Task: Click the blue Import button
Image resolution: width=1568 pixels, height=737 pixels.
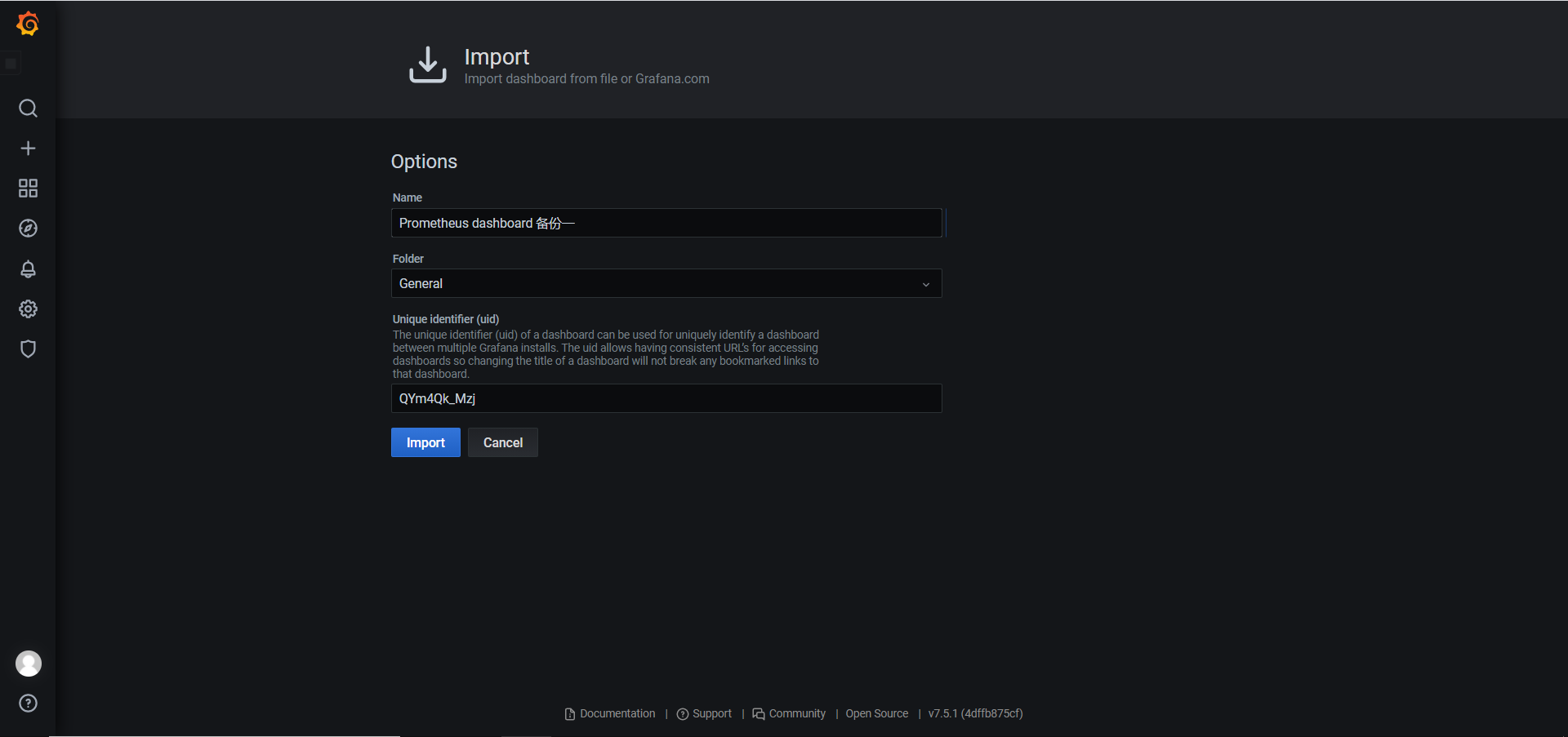Action: coord(425,442)
